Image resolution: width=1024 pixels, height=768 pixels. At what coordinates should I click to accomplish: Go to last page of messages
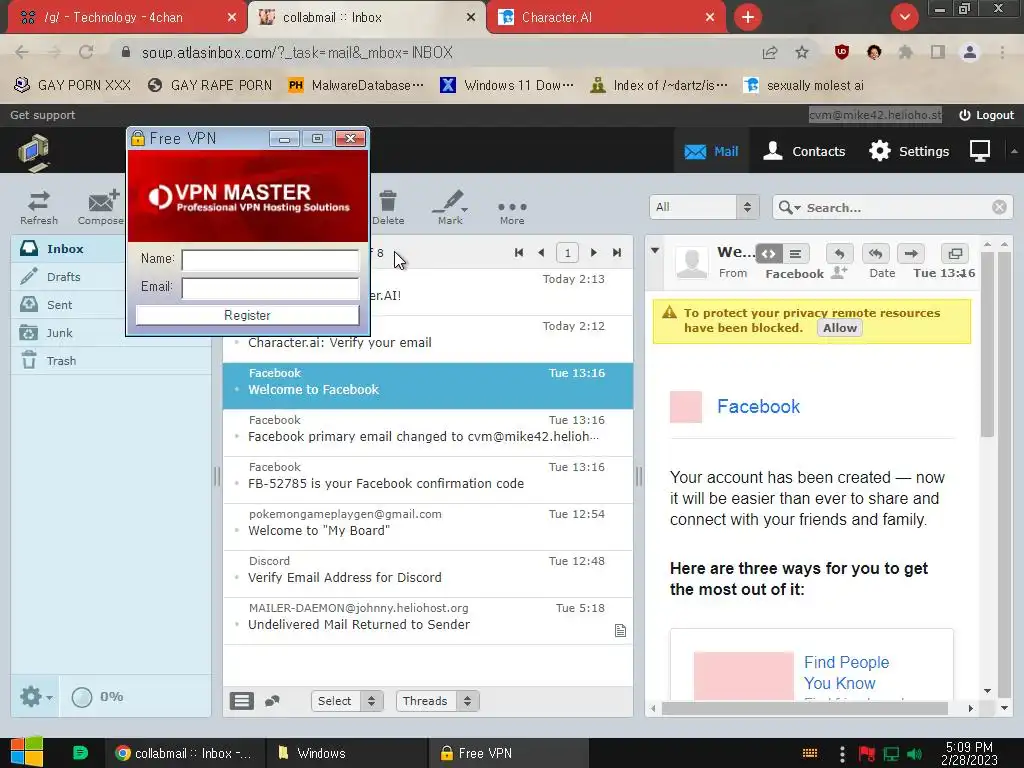[616, 253]
